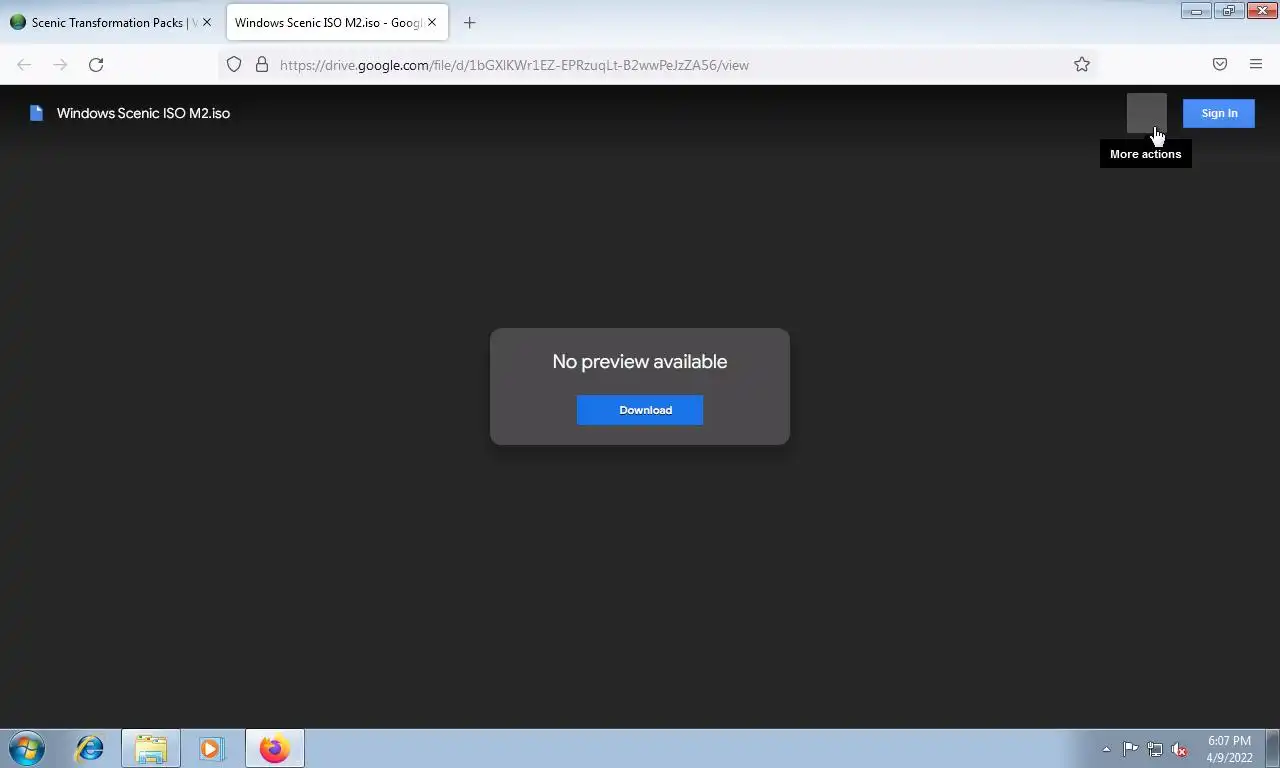Focus the drive.google.com address bar
The height and width of the screenshot is (768, 1280).
point(660,65)
